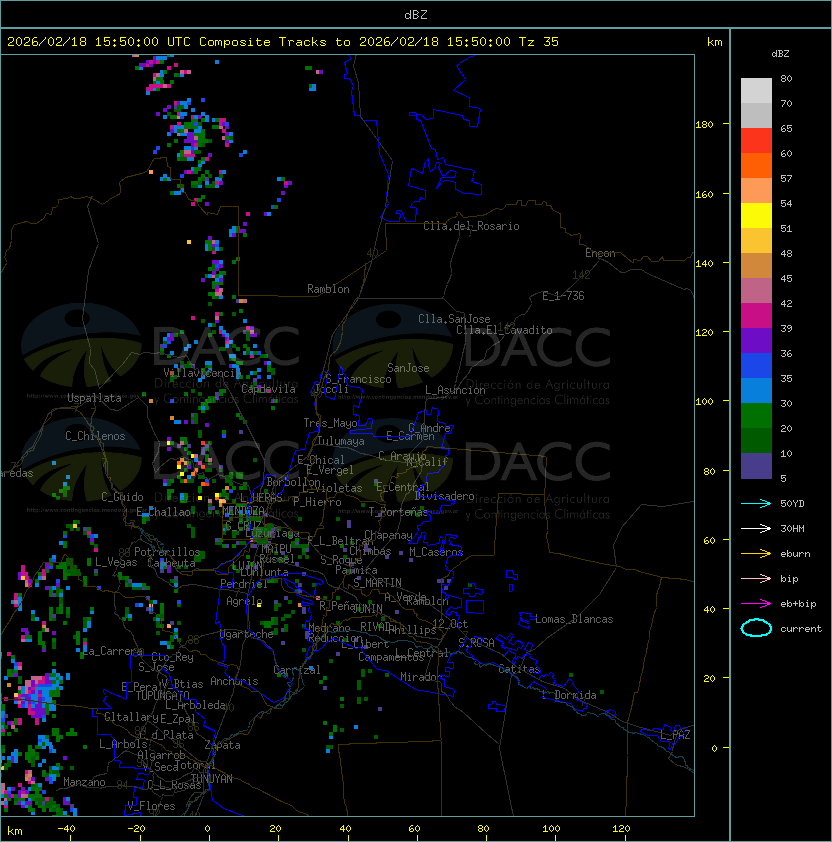Click the cyan 50YD arrow symbol
Image resolution: width=832 pixels, height=842 pixels.
756,504
